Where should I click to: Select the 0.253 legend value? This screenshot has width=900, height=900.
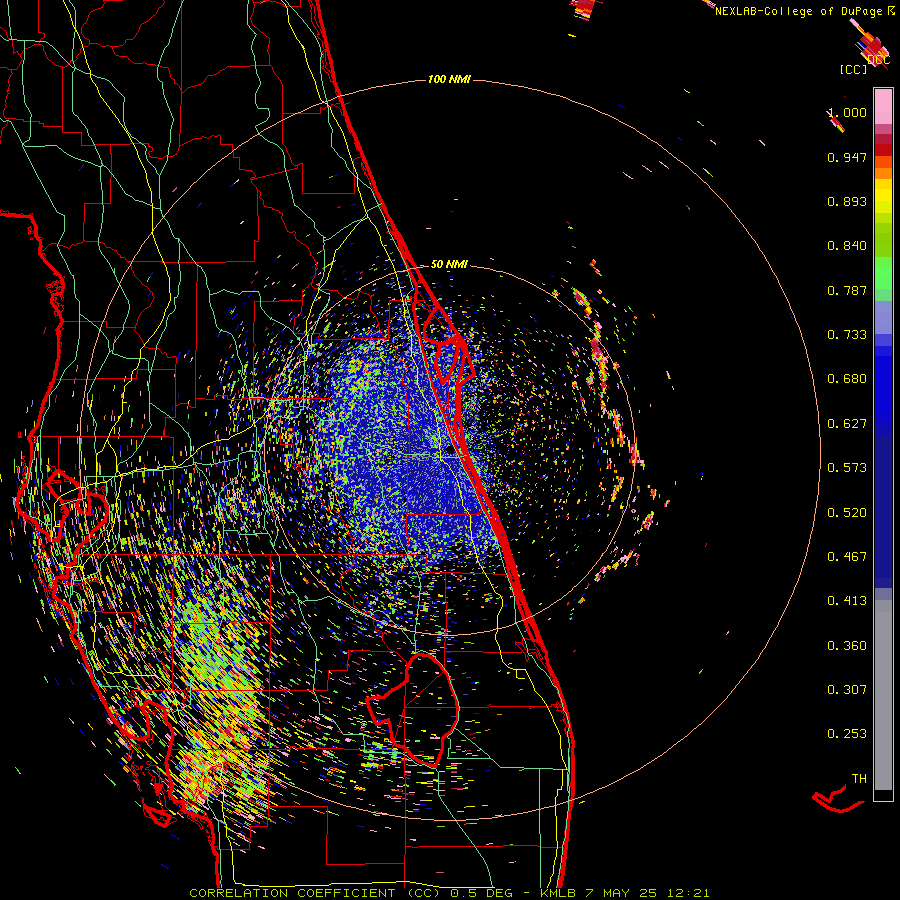847,734
